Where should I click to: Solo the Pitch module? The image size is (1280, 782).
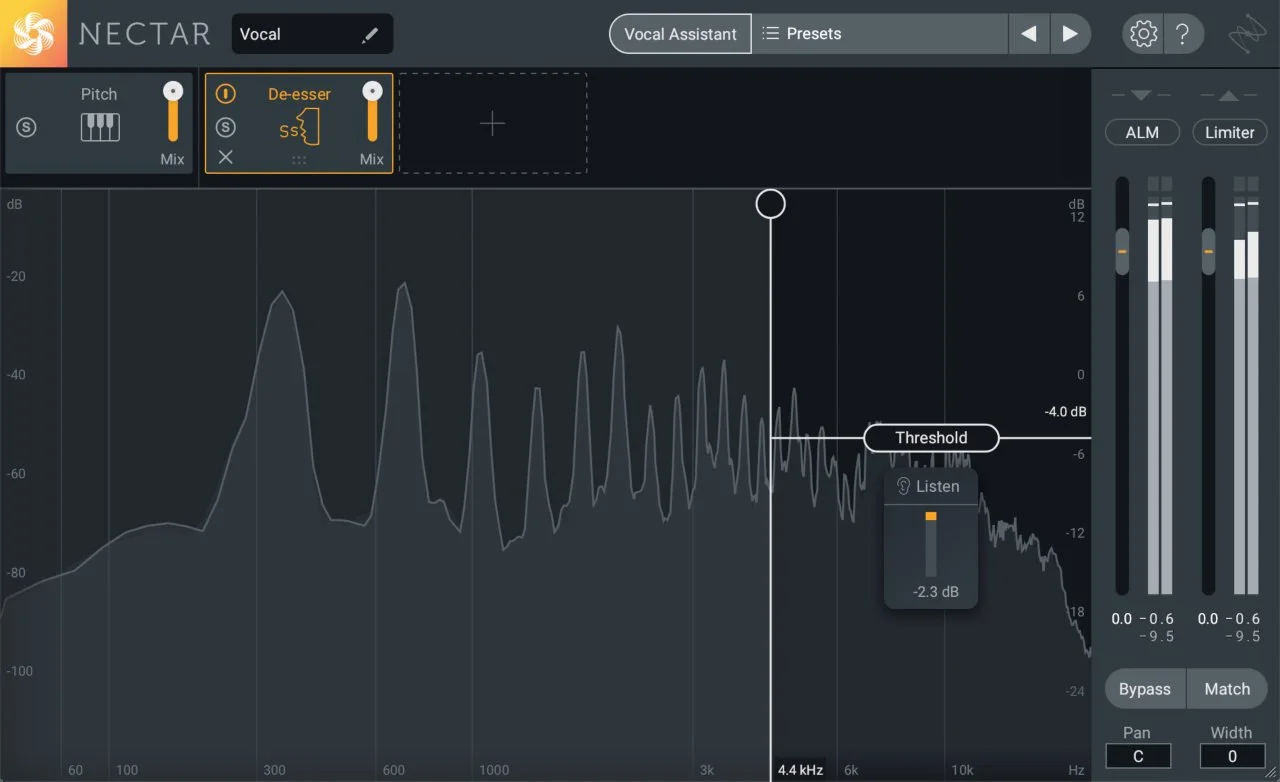pos(26,127)
